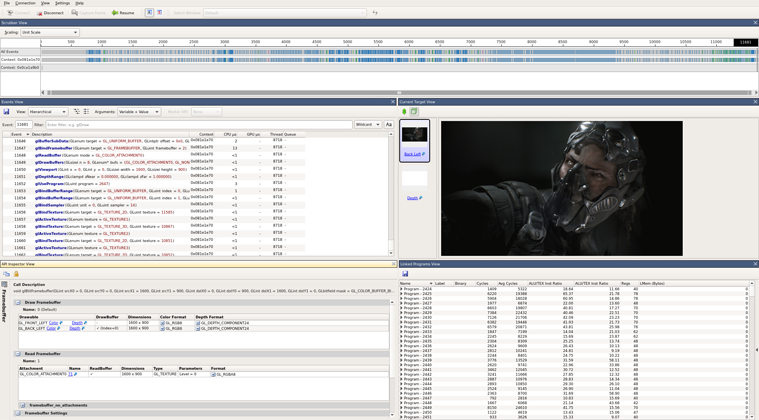759x420 pixels.
Task: Select the Depth buffer thumbnail
Action: click(x=414, y=178)
